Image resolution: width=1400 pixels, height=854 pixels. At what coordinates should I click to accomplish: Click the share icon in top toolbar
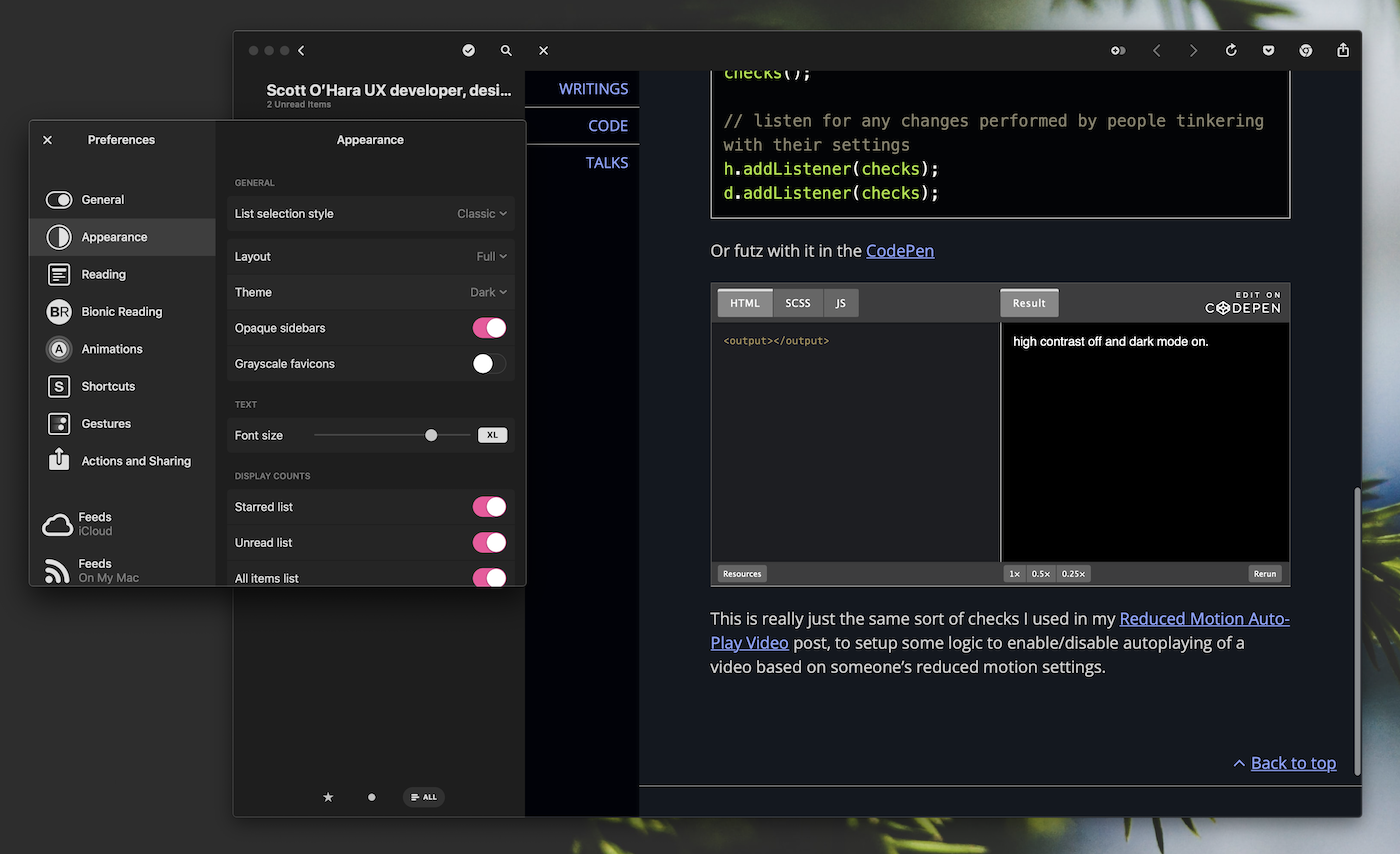coord(1343,50)
